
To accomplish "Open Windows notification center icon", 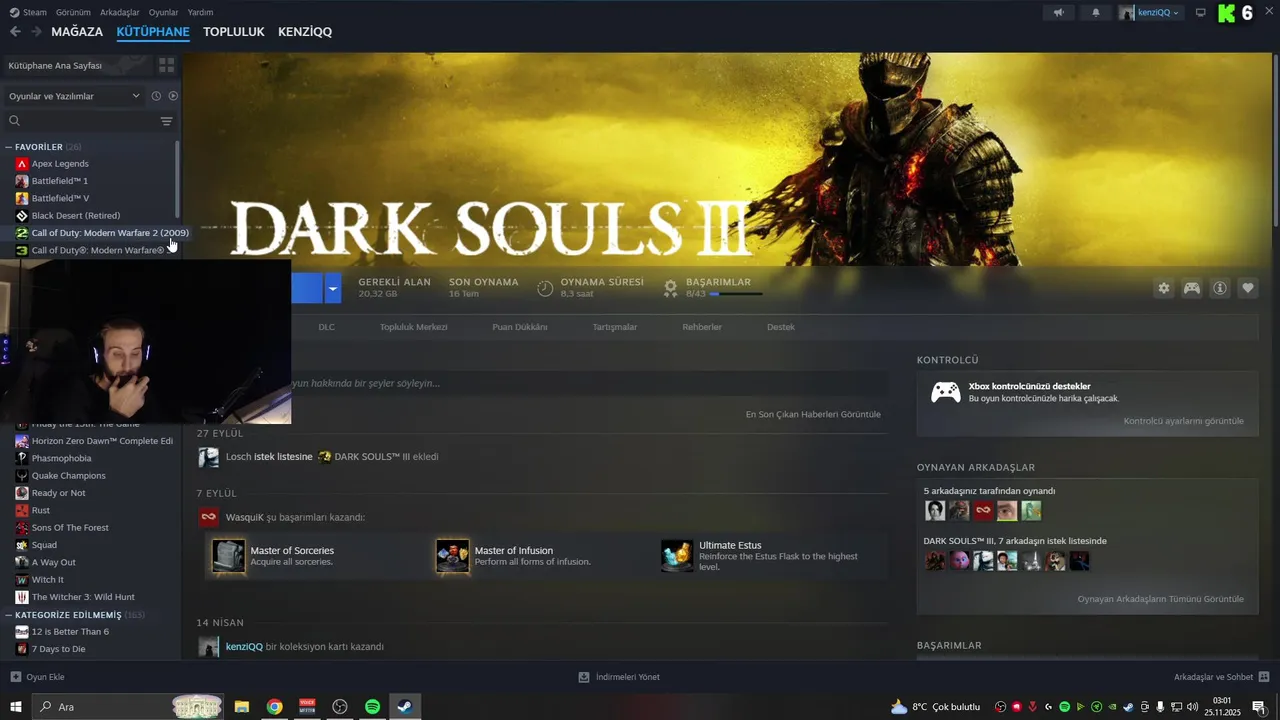I will (x=1259, y=707).
